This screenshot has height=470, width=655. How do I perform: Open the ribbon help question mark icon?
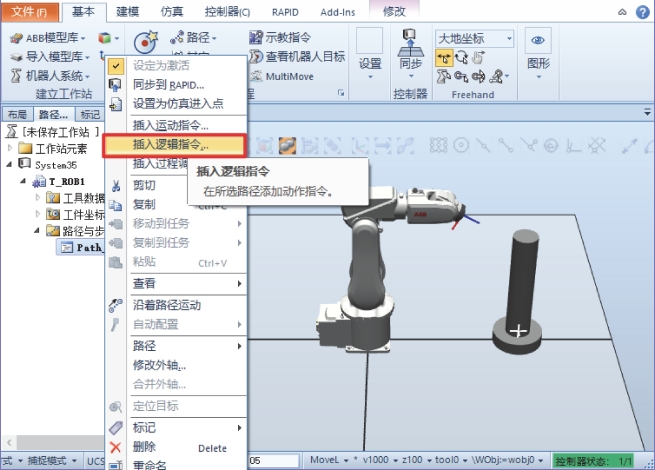(x=642, y=12)
